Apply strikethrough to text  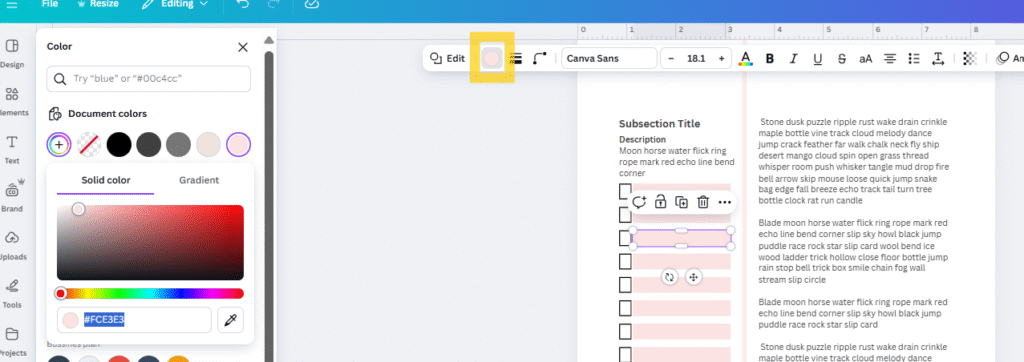click(x=842, y=59)
